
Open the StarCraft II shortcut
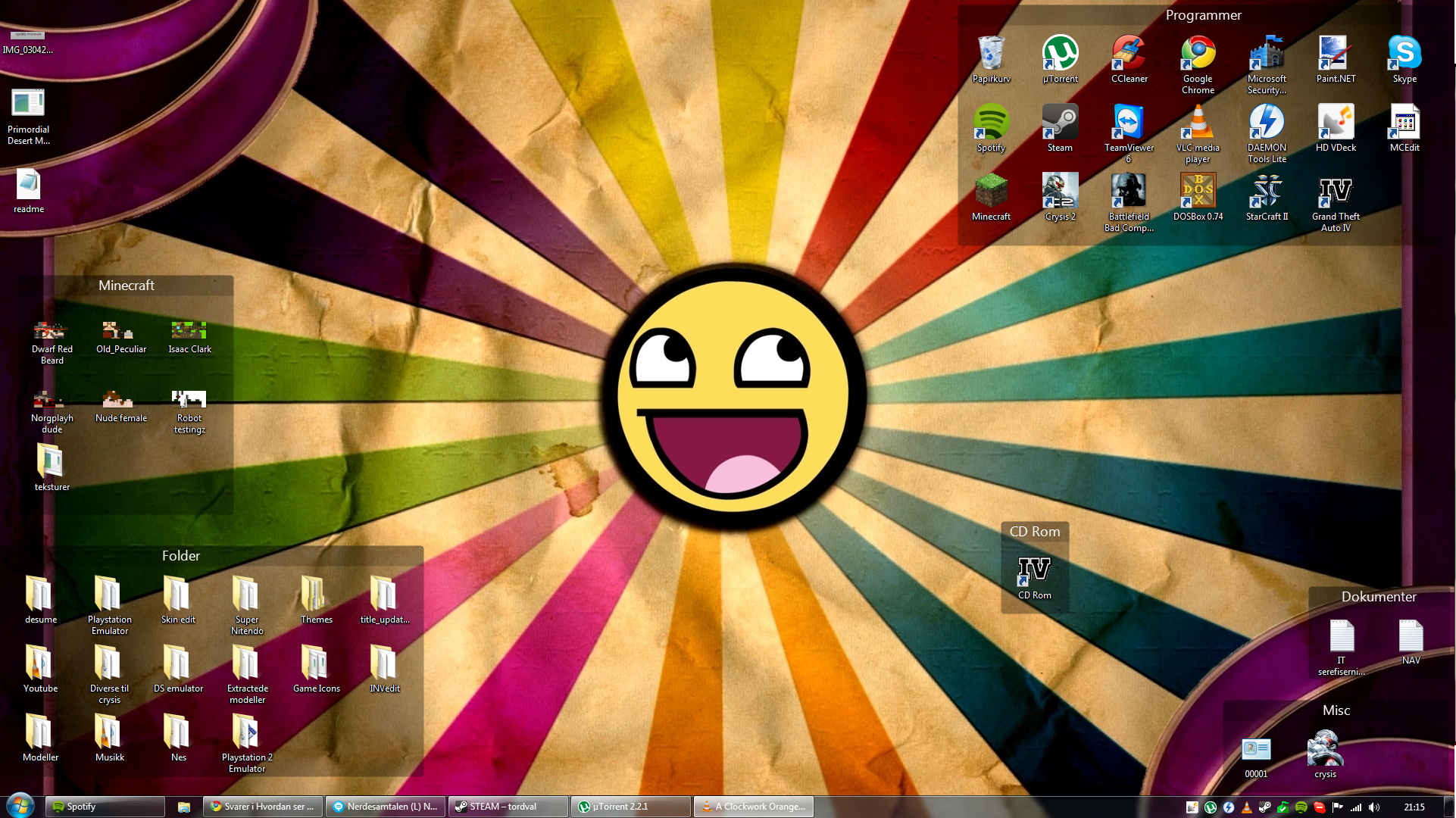click(1267, 197)
